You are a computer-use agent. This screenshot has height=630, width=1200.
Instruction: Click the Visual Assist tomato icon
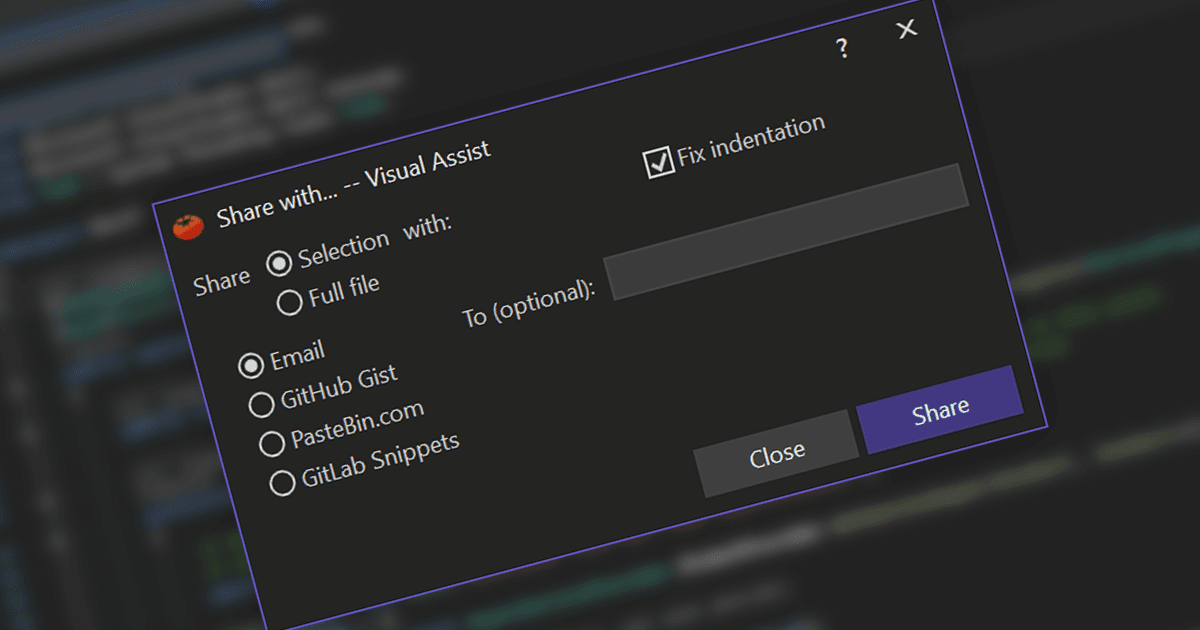pyautogui.click(x=188, y=227)
